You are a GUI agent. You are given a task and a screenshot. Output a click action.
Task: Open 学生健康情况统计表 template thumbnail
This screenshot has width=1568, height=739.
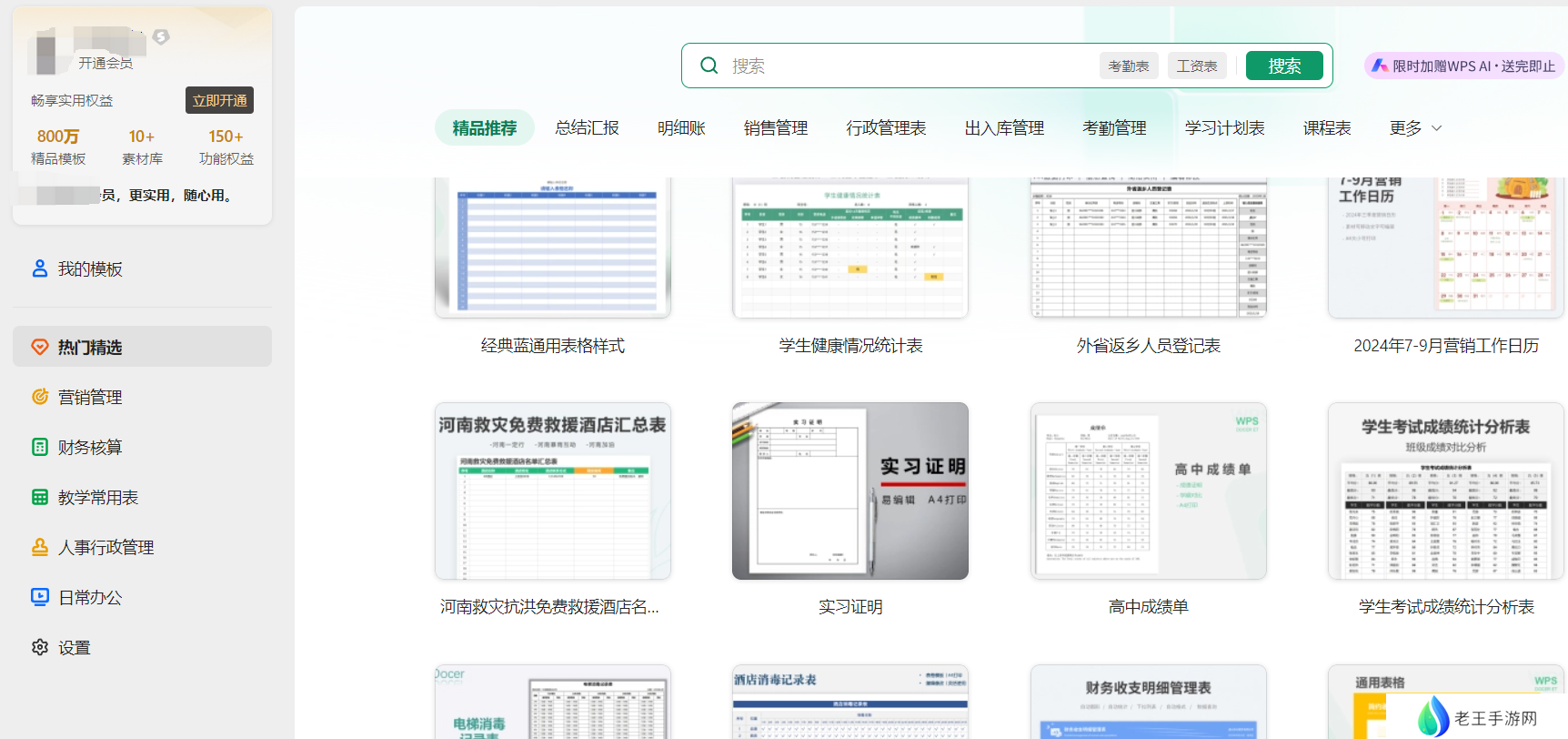tap(850, 248)
